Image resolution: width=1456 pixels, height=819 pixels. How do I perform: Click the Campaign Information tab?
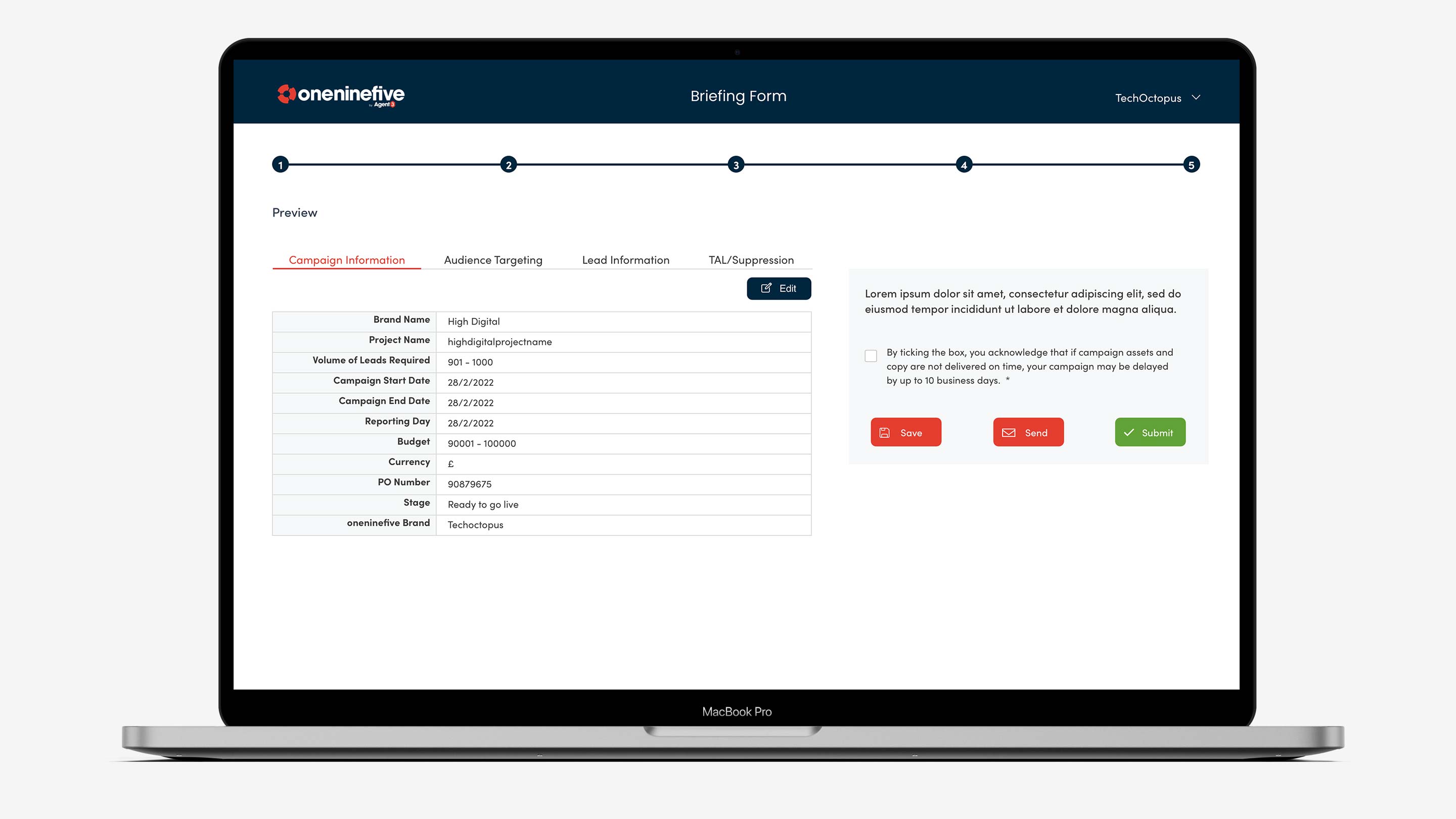click(x=346, y=260)
